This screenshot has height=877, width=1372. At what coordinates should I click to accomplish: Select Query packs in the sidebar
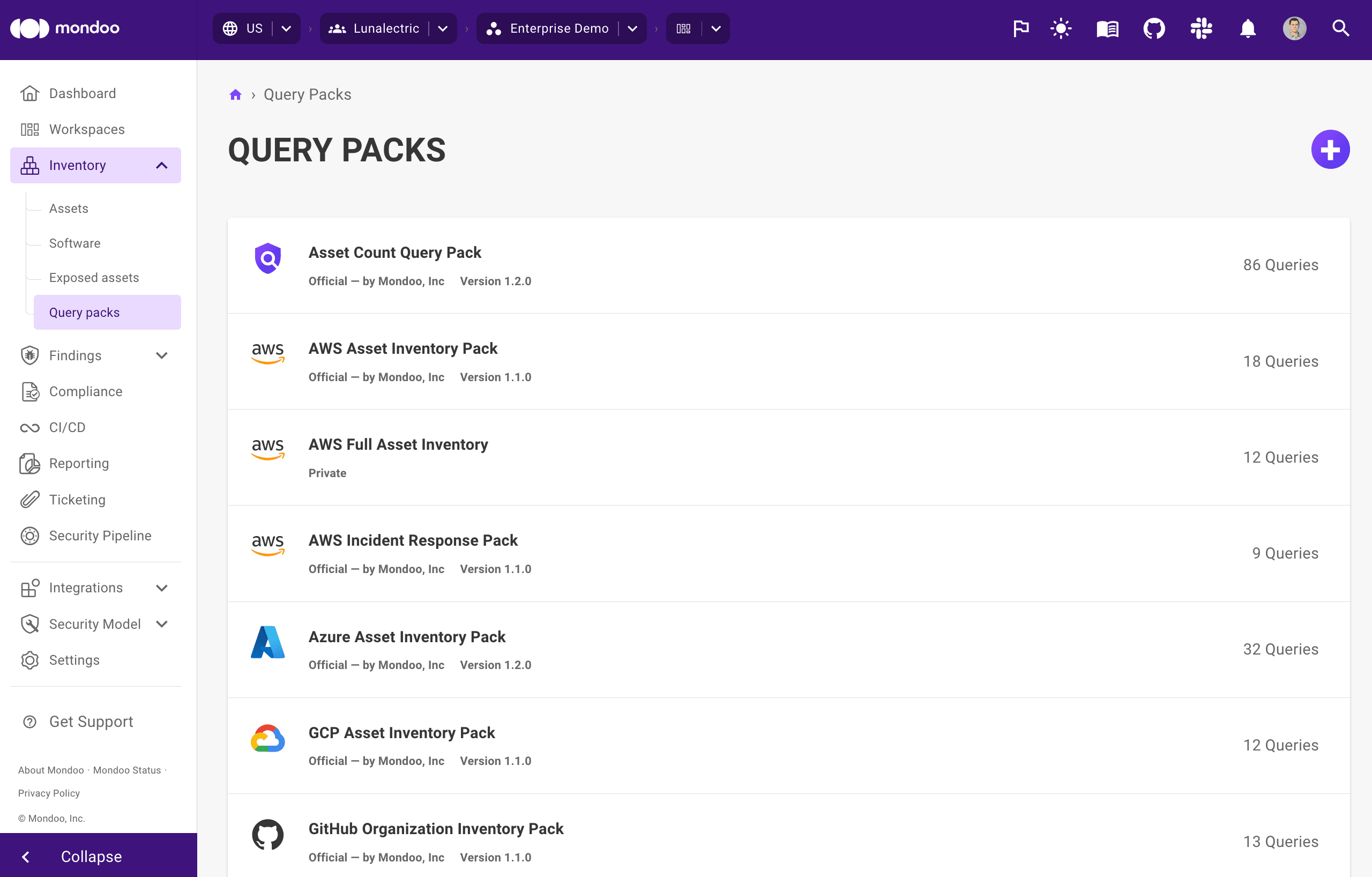[84, 313]
